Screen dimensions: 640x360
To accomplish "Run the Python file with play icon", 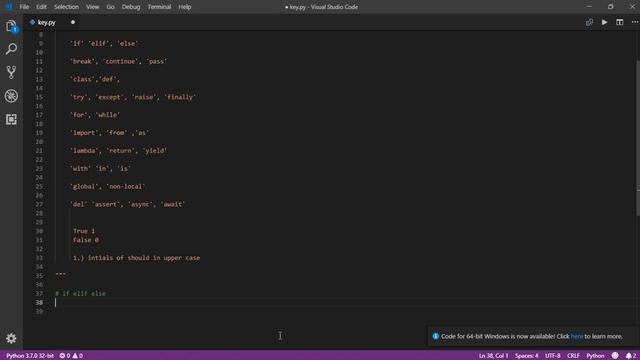I will (604, 22).
